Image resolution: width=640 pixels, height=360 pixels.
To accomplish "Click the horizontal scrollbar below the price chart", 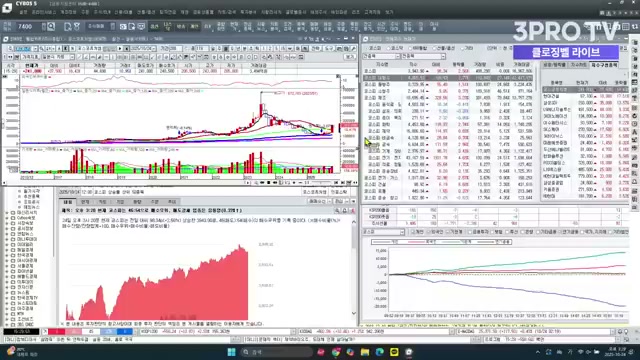I will 127,183.
